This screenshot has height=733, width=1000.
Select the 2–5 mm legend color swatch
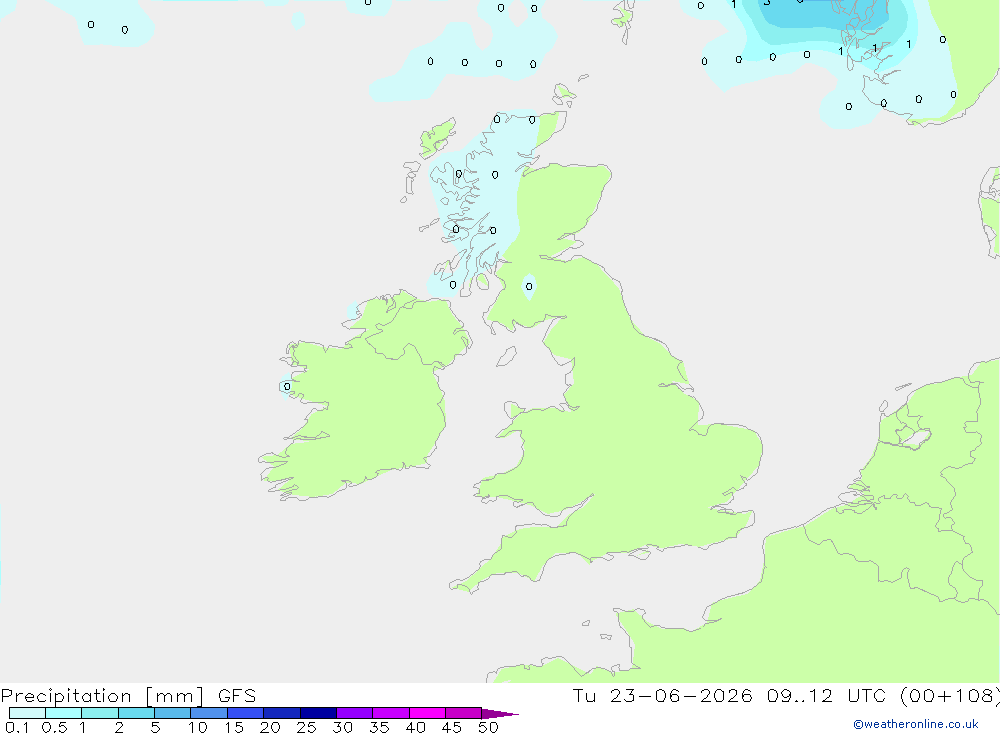click(136, 713)
